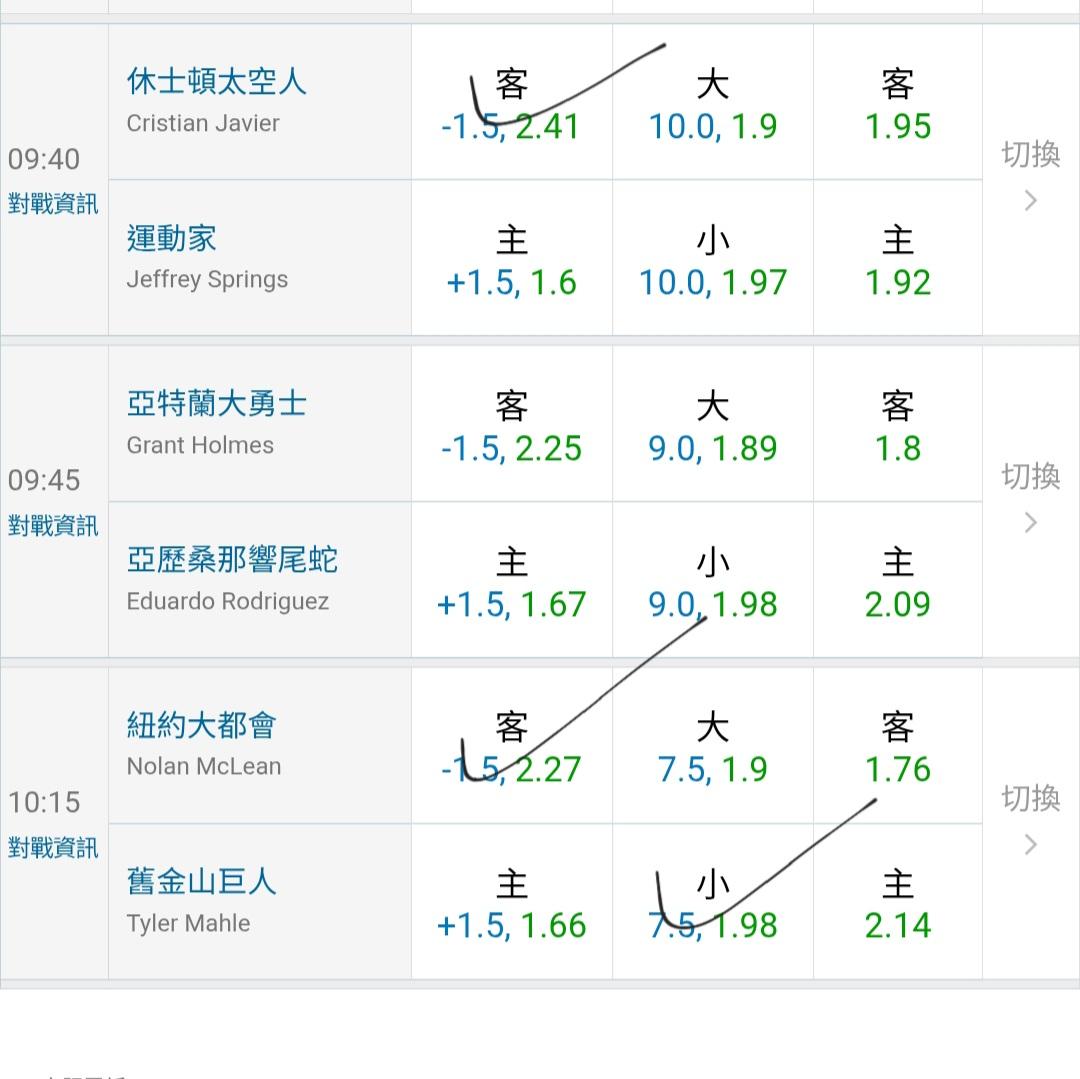Select 運動家 home handicap +1.5, 1.6
1080x1079 pixels.
point(511,260)
